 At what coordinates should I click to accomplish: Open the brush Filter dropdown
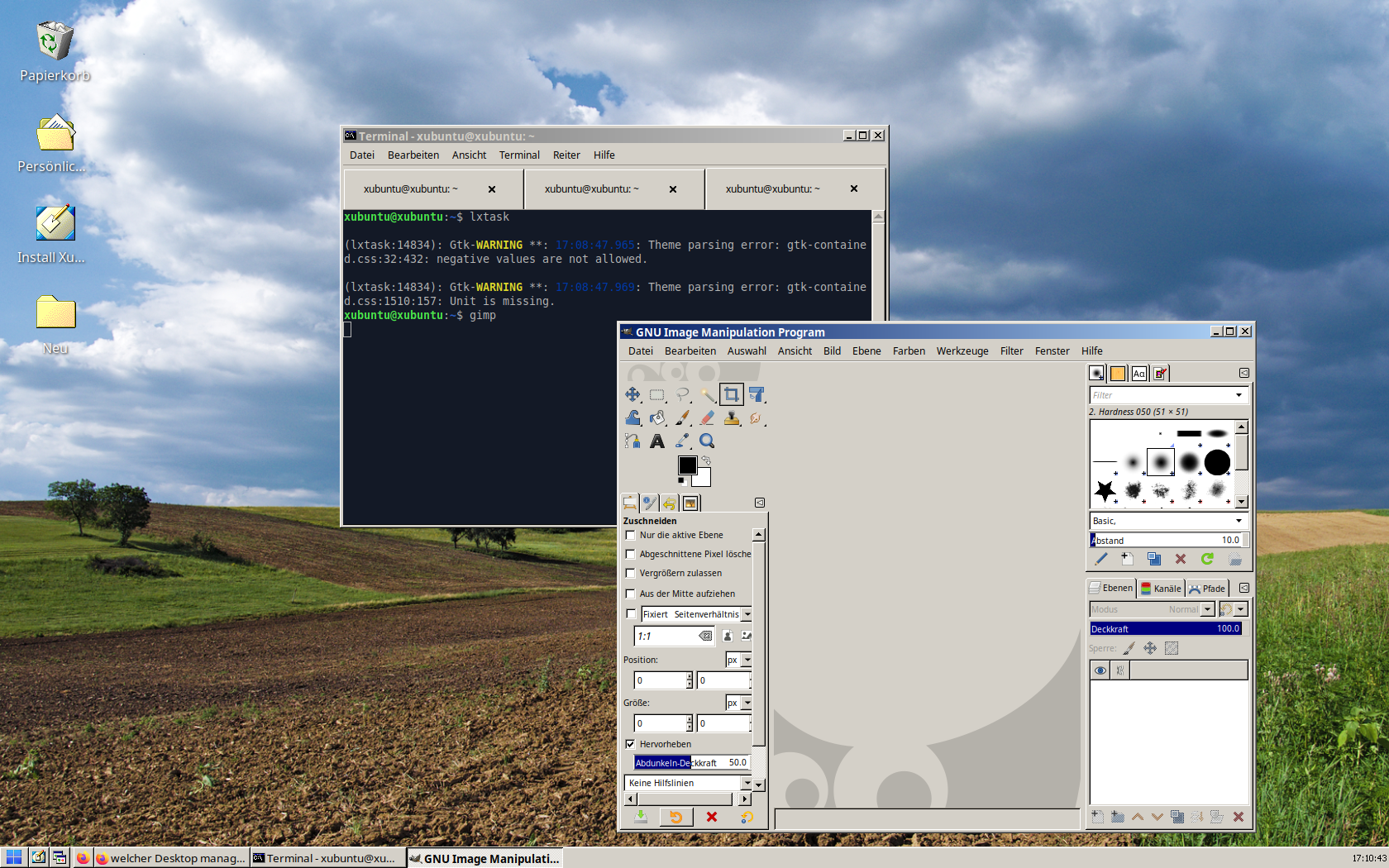tap(1169, 395)
